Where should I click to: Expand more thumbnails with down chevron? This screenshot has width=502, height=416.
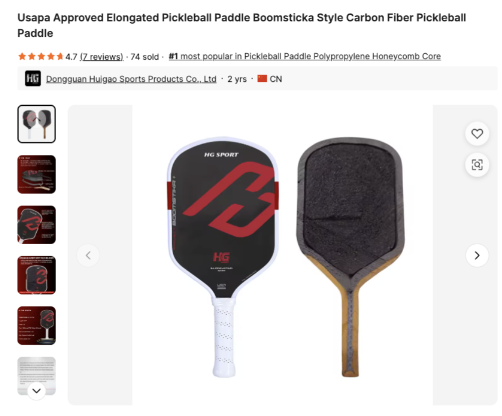click(x=36, y=390)
